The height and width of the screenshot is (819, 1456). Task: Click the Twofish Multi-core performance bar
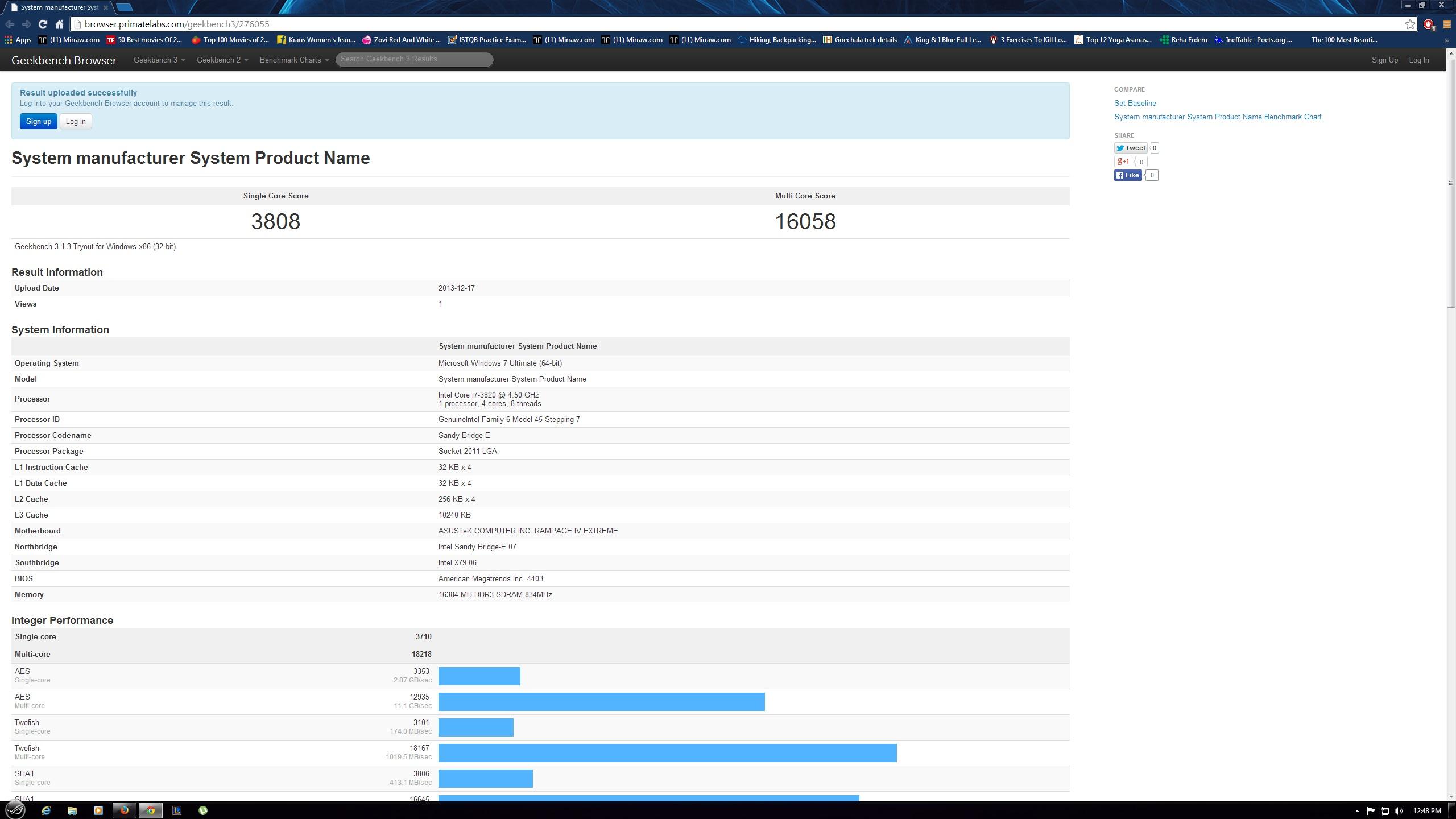point(667,753)
